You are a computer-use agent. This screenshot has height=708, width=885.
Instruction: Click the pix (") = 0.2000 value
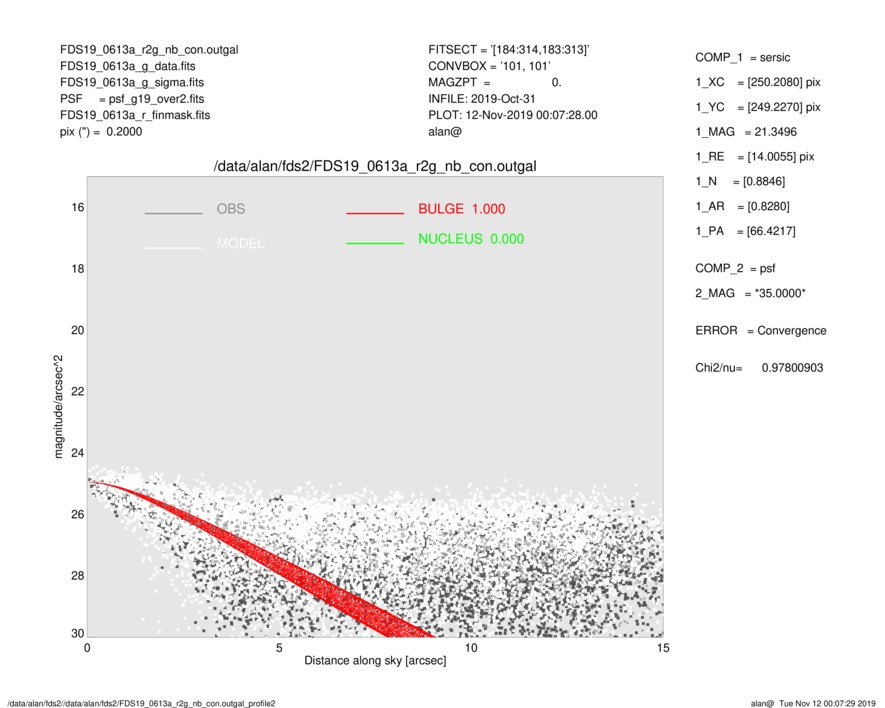101,132
